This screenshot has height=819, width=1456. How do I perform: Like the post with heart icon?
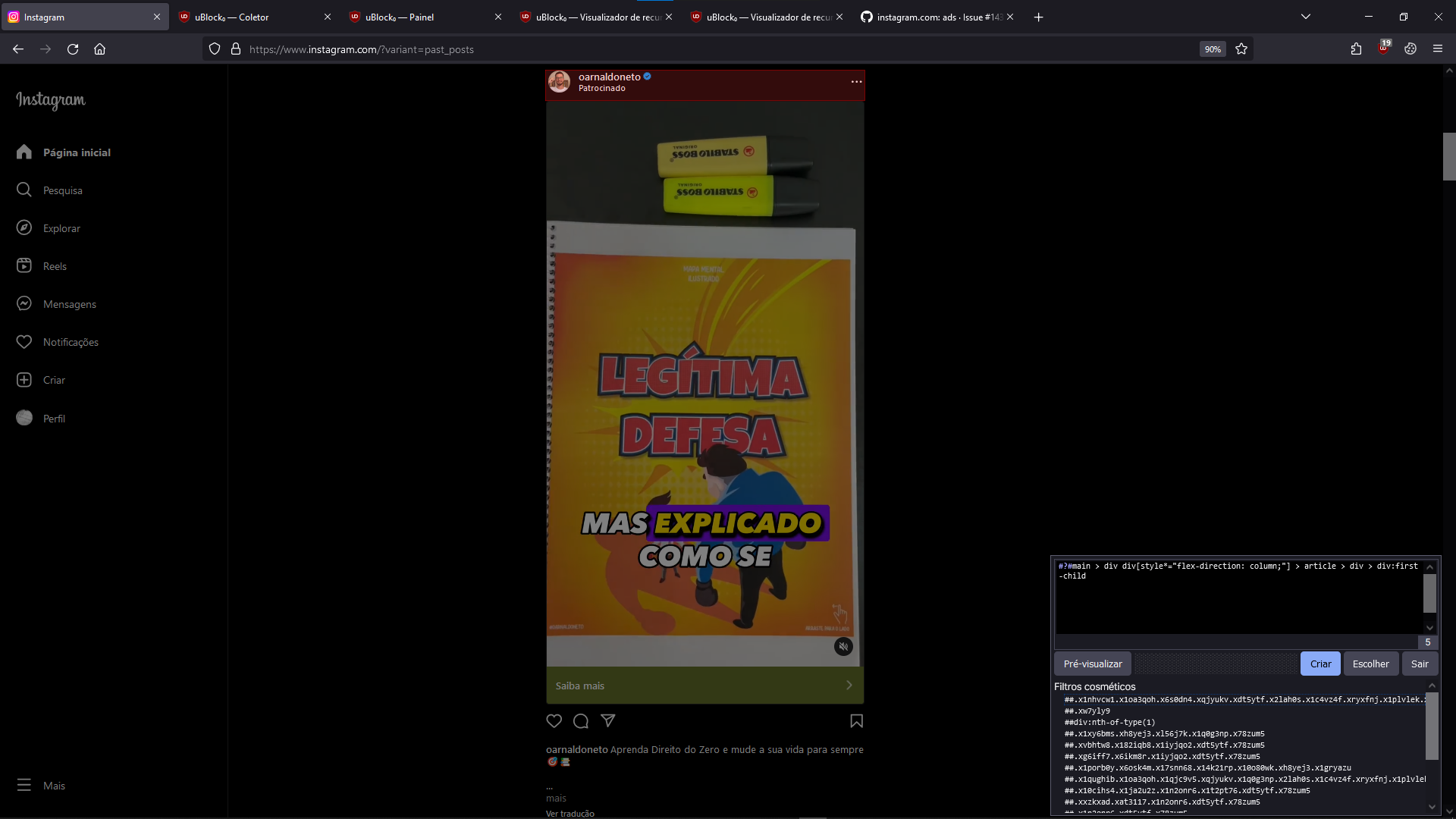pos(554,721)
